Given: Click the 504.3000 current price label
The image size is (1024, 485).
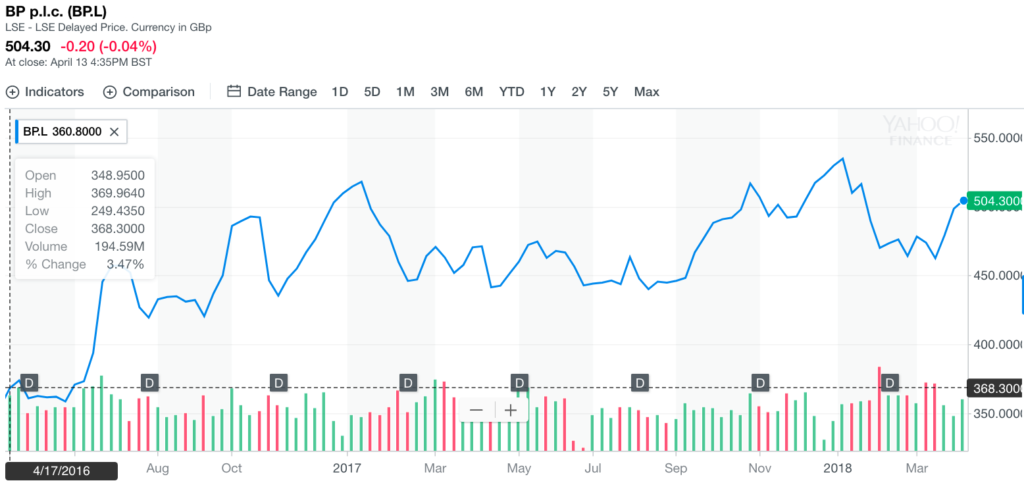Looking at the screenshot, I should (x=994, y=201).
